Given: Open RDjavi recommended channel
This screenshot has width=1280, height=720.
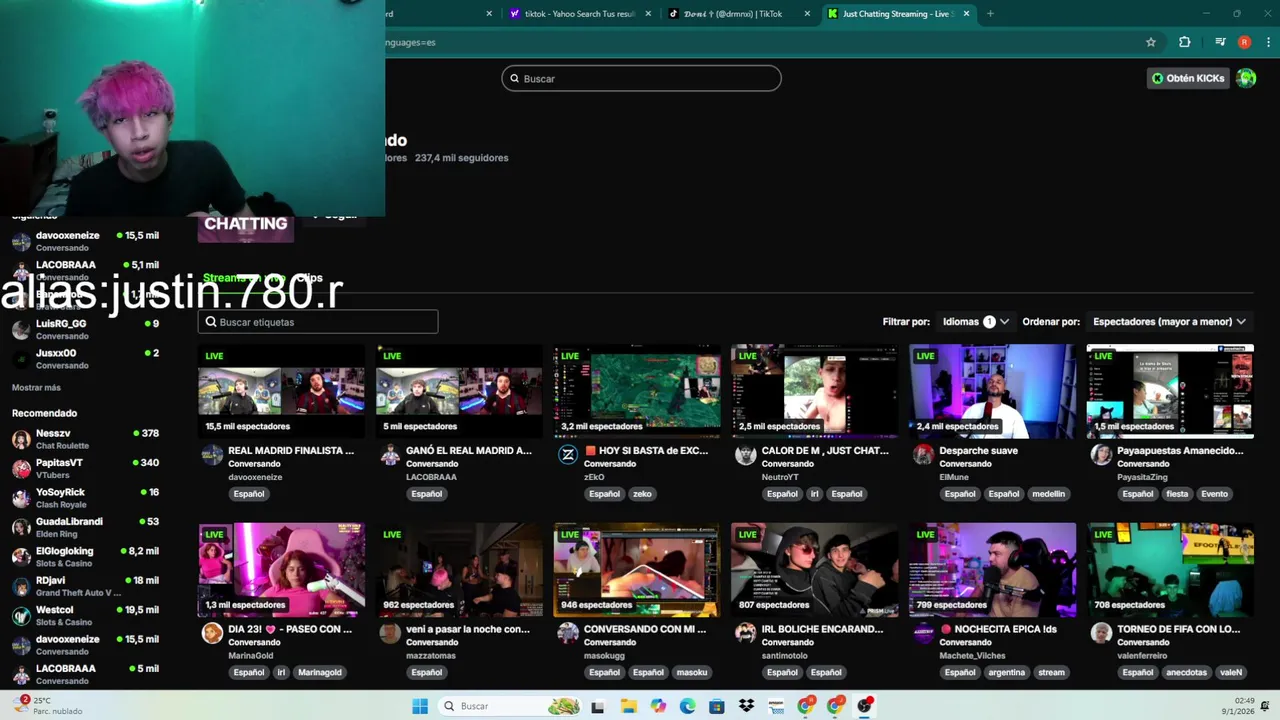Looking at the screenshot, I should 85,586.
